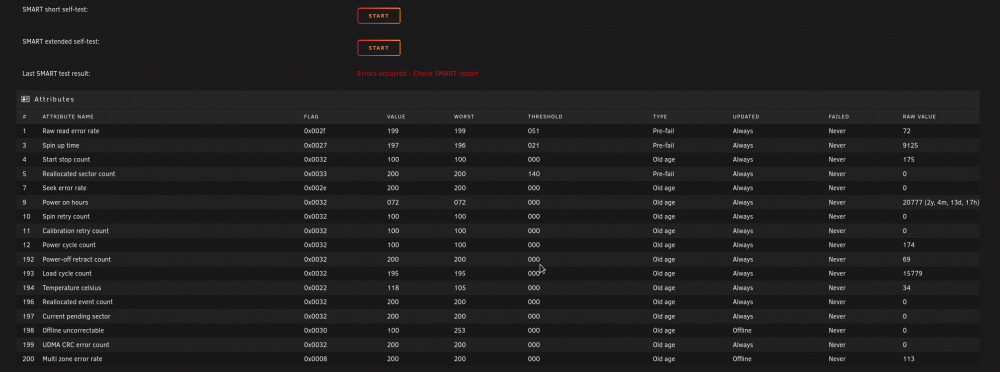The height and width of the screenshot is (372, 1000).
Task: Select the WORST column header
Action: pyautogui.click(x=464, y=117)
